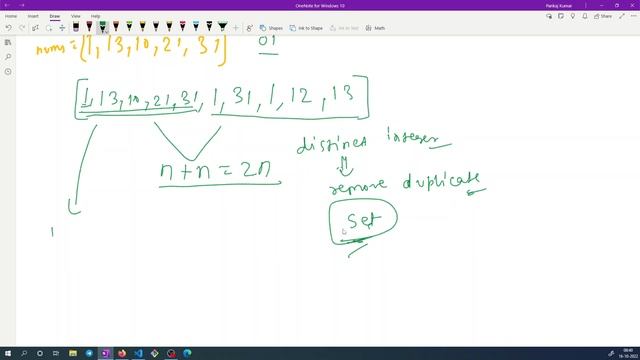Open recent notes from the sidebar
Image resolution: width=640 pixels, height=360 pixels.
(8, 71)
